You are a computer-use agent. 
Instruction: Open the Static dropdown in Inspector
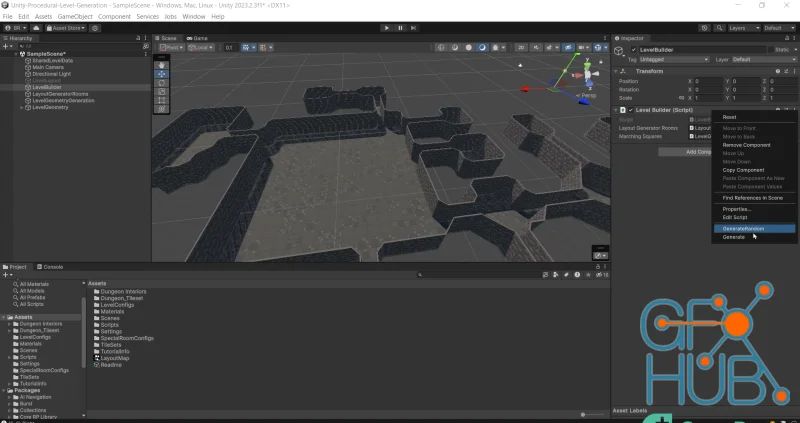point(794,50)
